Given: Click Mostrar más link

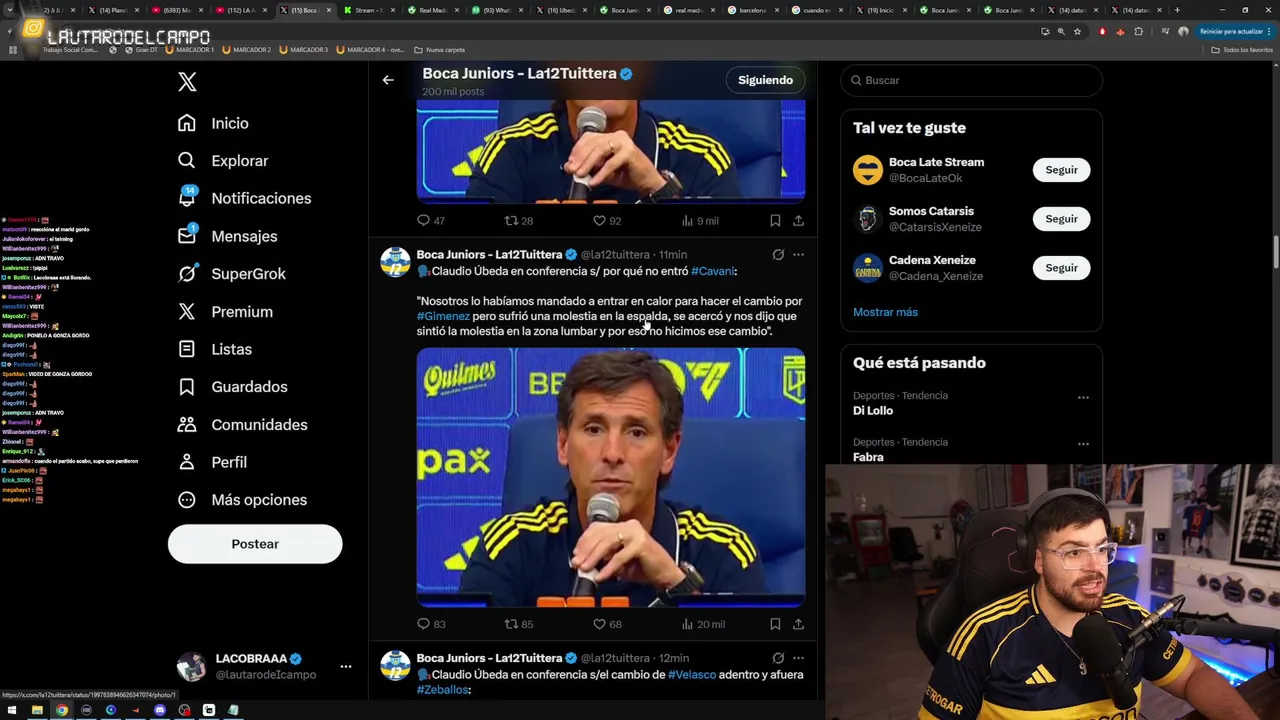Looking at the screenshot, I should tap(885, 312).
